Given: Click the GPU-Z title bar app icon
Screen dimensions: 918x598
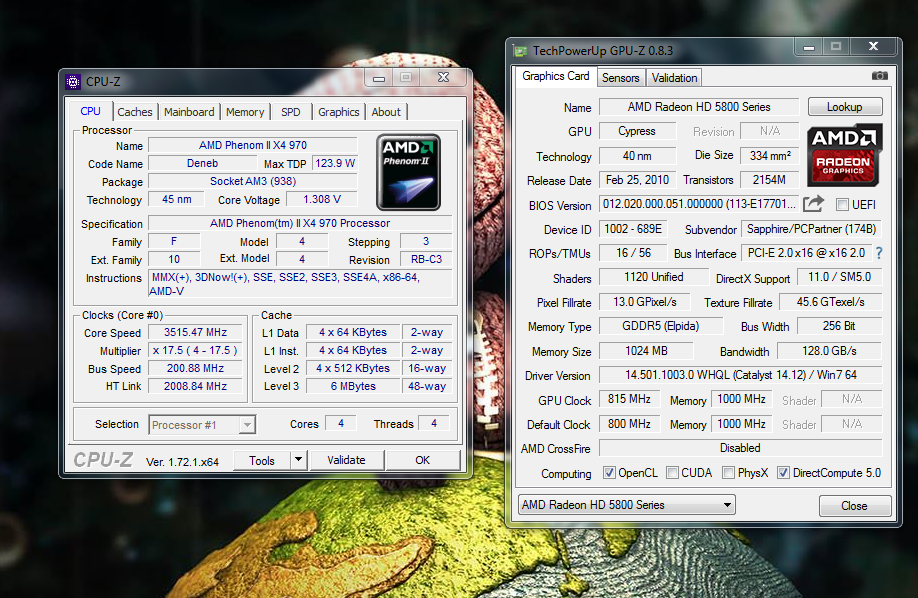Looking at the screenshot, I should (x=520, y=51).
